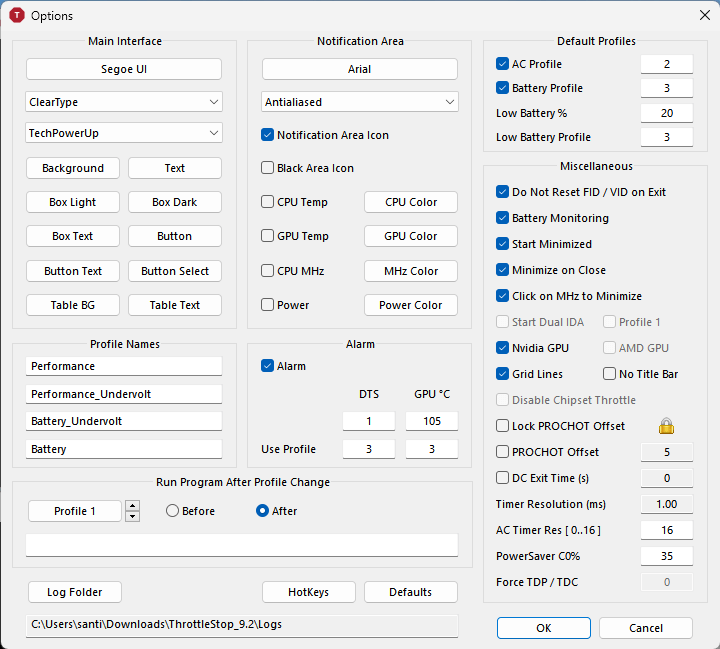Open MHz Color picker button
This screenshot has height=649, width=720.
pos(411,271)
